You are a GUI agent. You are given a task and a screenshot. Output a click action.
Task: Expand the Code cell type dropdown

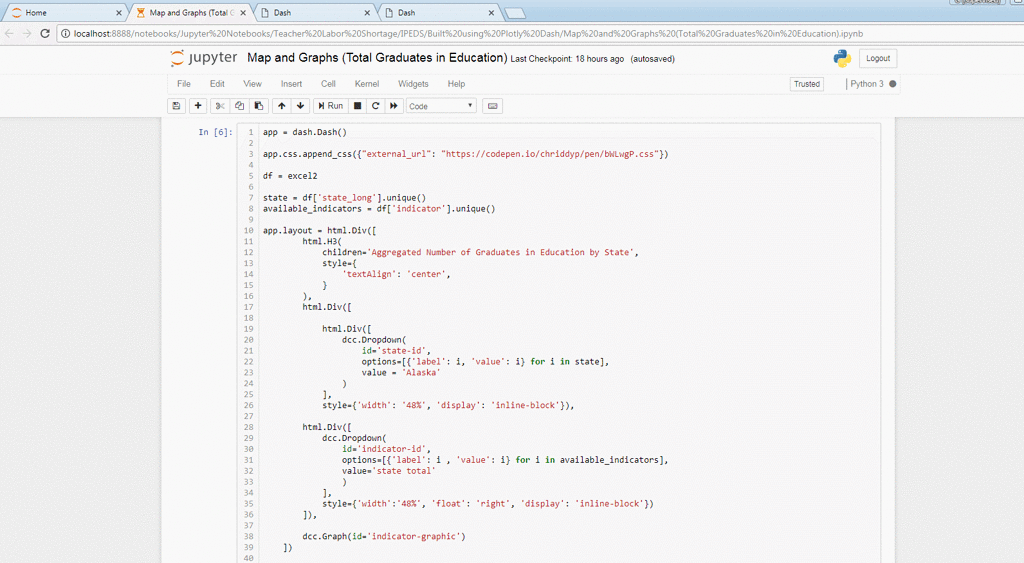(441, 106)
